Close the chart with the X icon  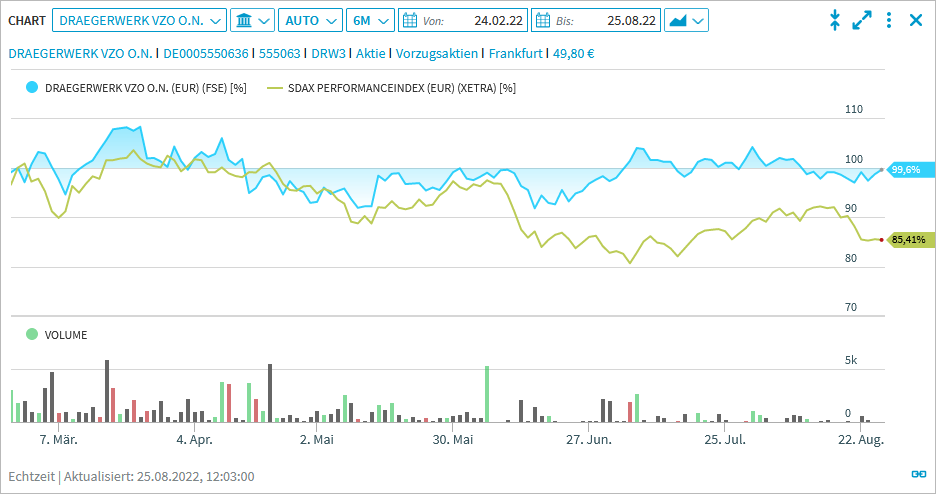click(x=915, y=20)
